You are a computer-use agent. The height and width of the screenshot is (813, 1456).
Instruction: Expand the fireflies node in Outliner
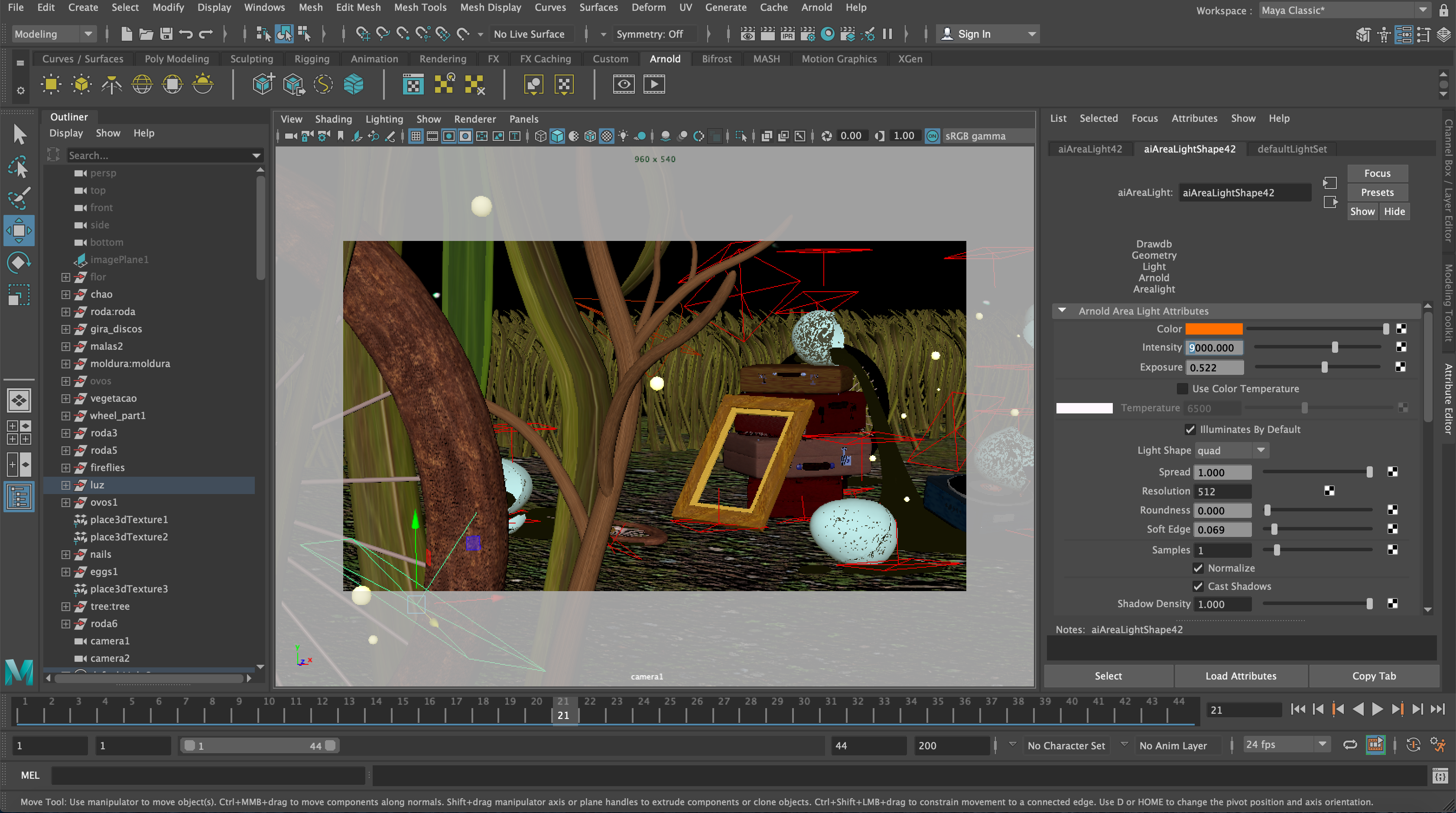coord(65,468)
